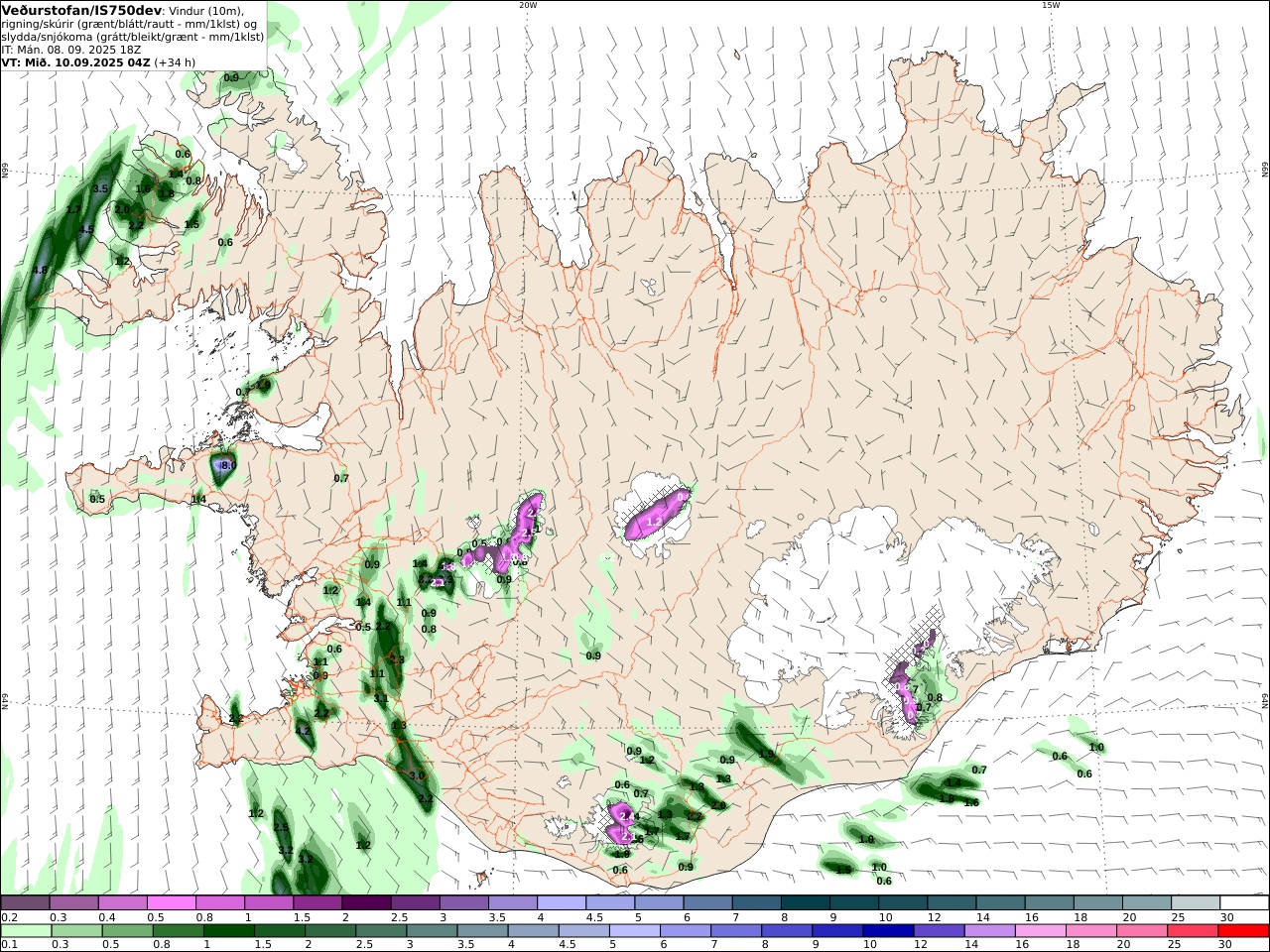The width and height of the screenshot is (1270, 952).
Task: Click the '8.0' precipitation value on the map
Action: pyautogui.click(x=227, y=465)
